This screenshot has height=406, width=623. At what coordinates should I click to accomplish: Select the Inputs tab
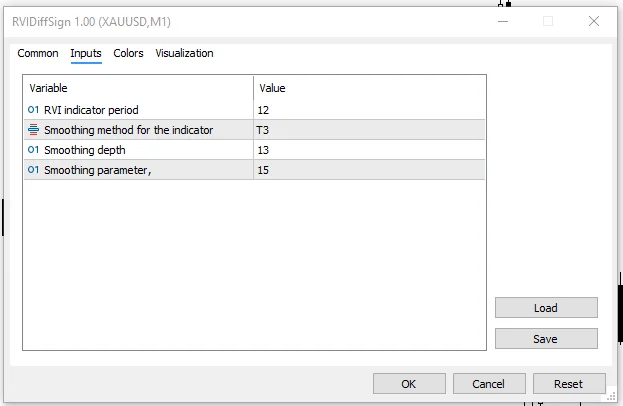point(86,53)
